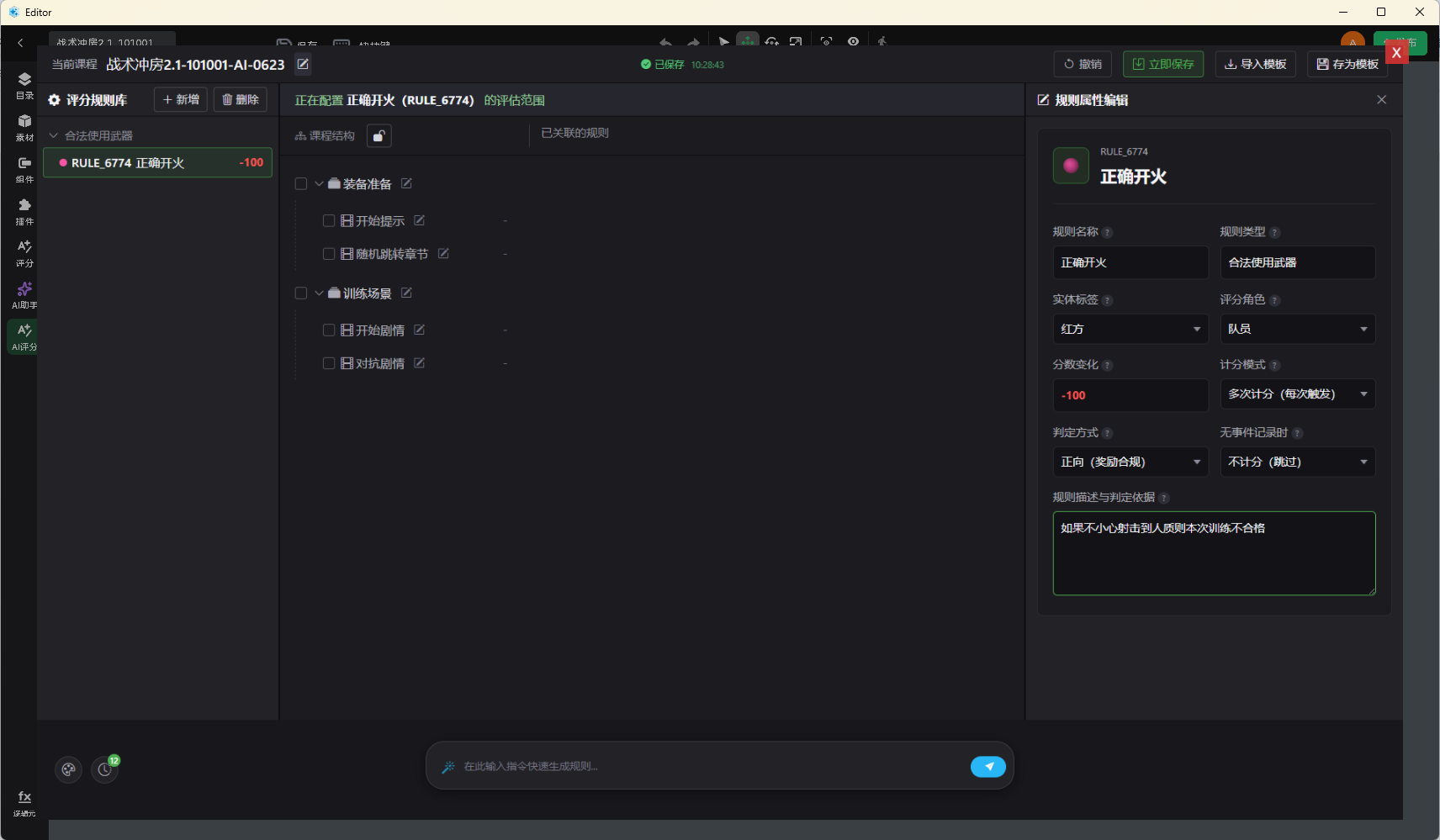Click the 规则名称 input field
This screenshot has width=1440, height=840.
click(x=1130, y=262)
